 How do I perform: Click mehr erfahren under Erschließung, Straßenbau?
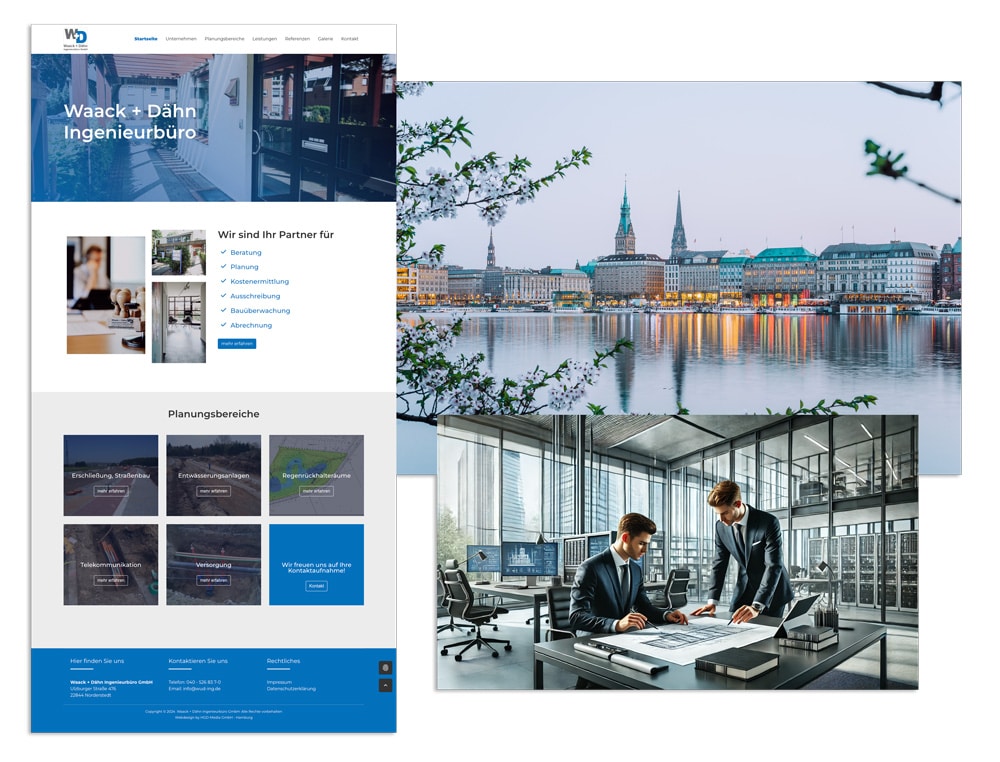coord(110,492)
